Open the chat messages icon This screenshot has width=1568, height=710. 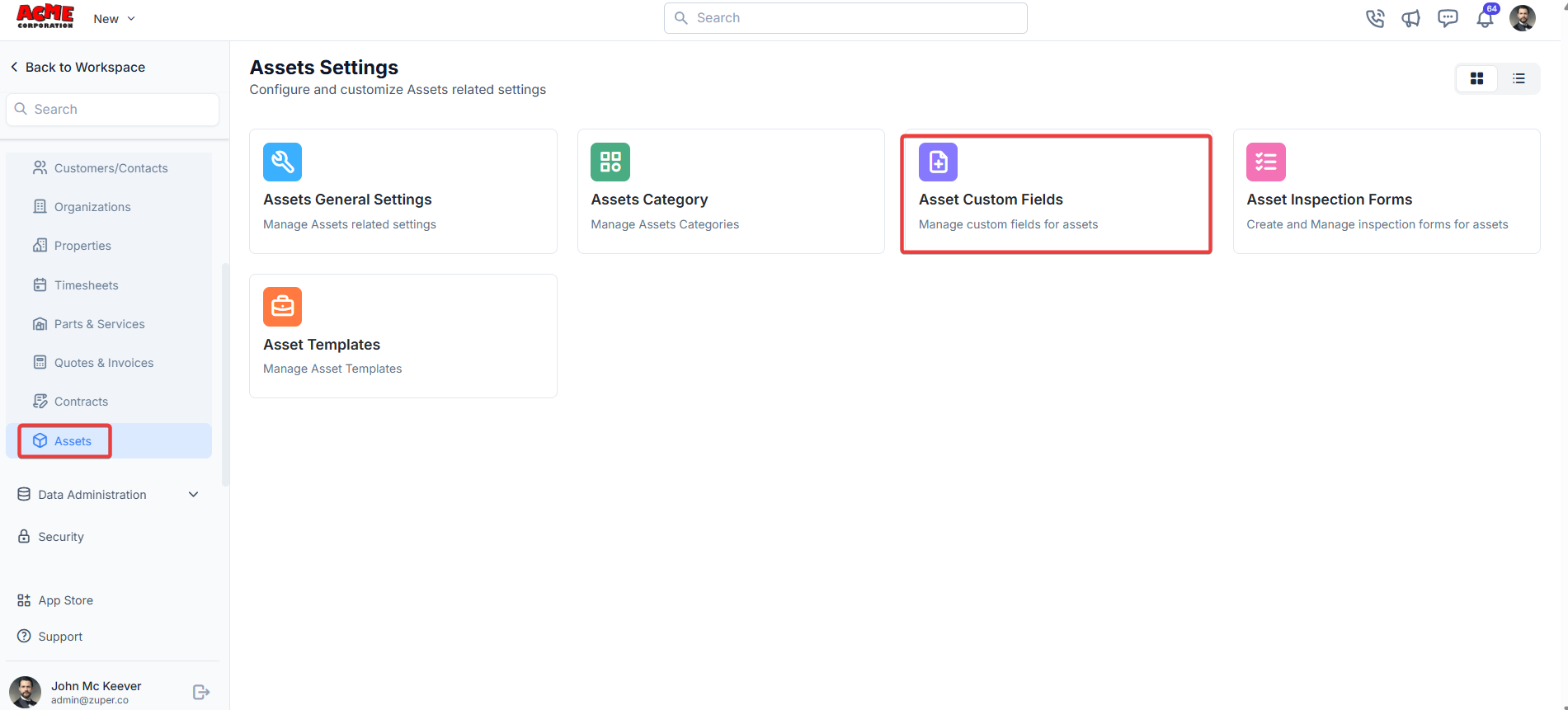pos(1448,18)
